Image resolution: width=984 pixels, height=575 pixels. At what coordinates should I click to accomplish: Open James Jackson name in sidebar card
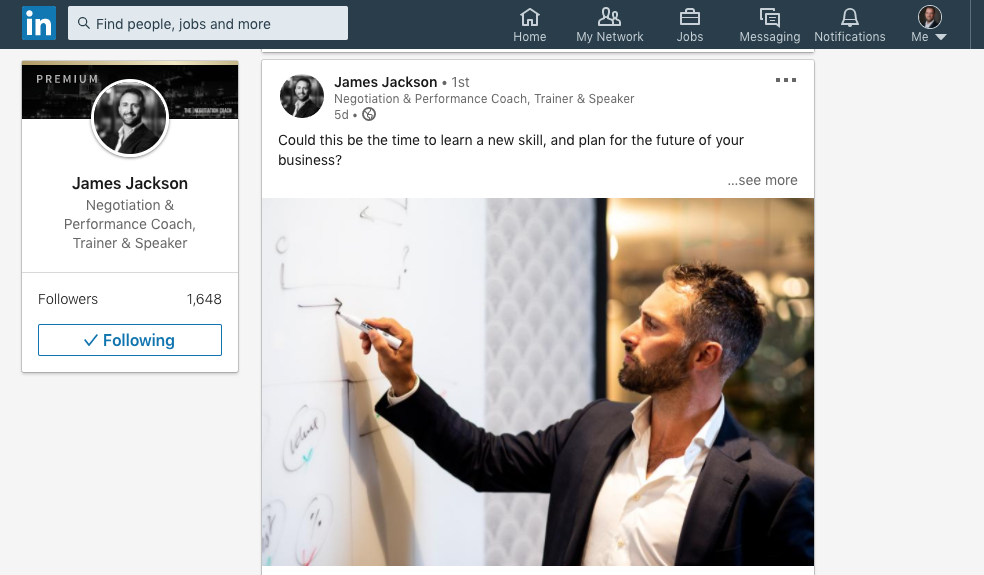[x=130, y=183]
